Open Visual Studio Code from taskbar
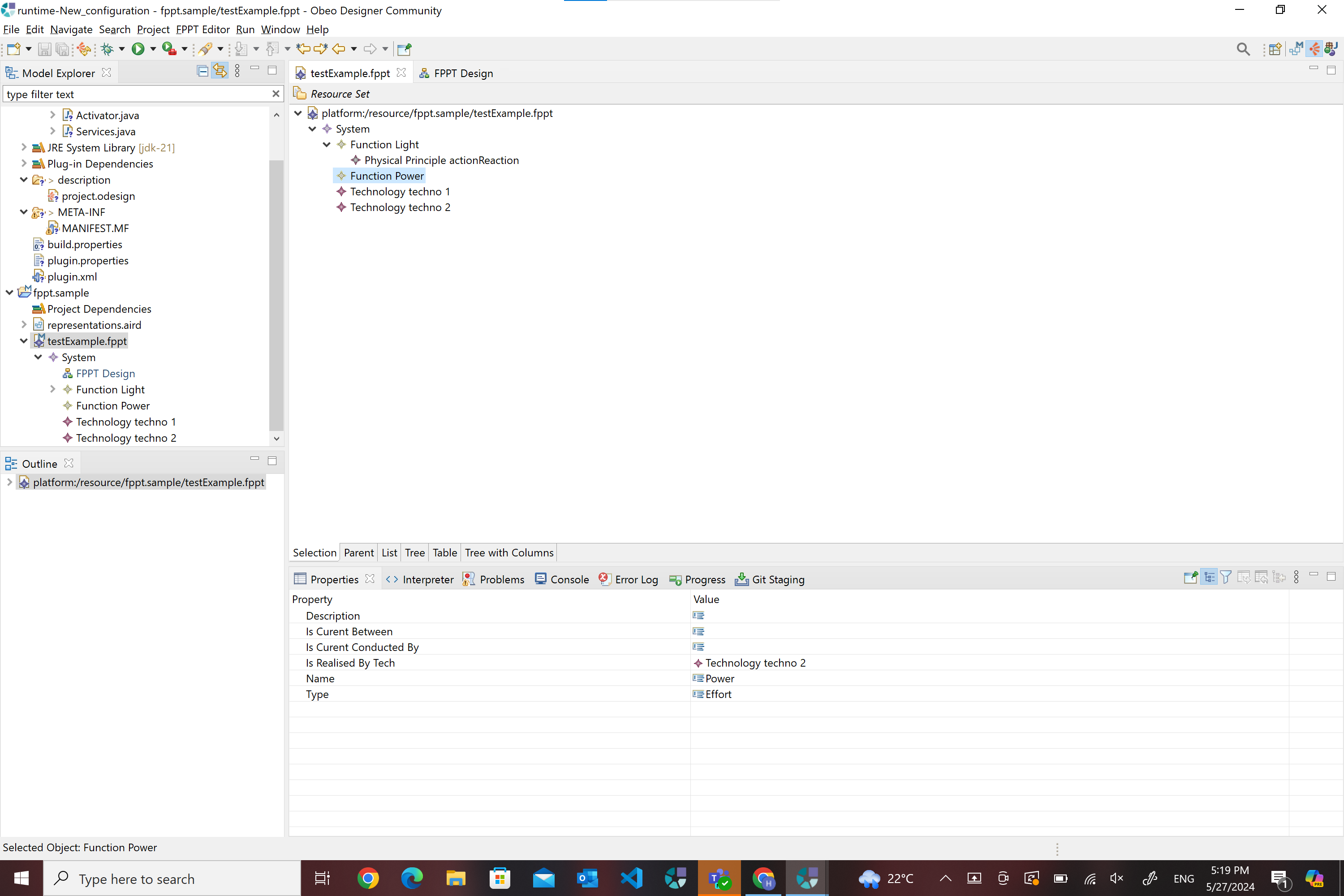Image resolution: width=1344 pixels, height=896 pixels. click(x=631, y=878)
